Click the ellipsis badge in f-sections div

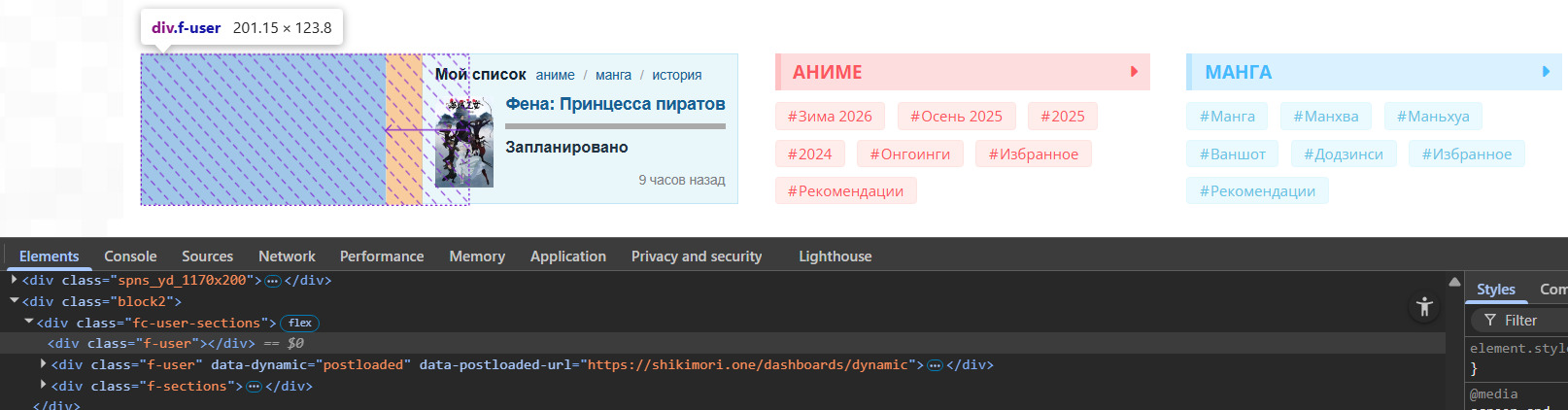[x=254, y=387]
